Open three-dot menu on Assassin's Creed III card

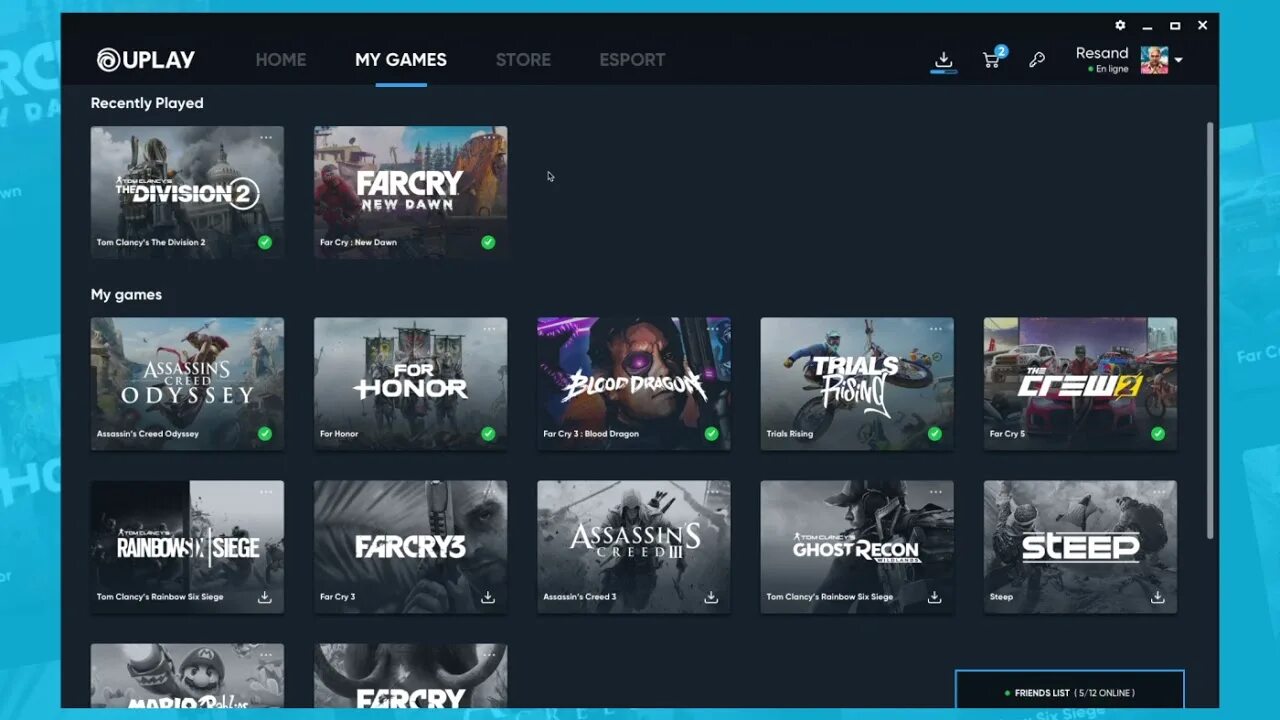712,492
